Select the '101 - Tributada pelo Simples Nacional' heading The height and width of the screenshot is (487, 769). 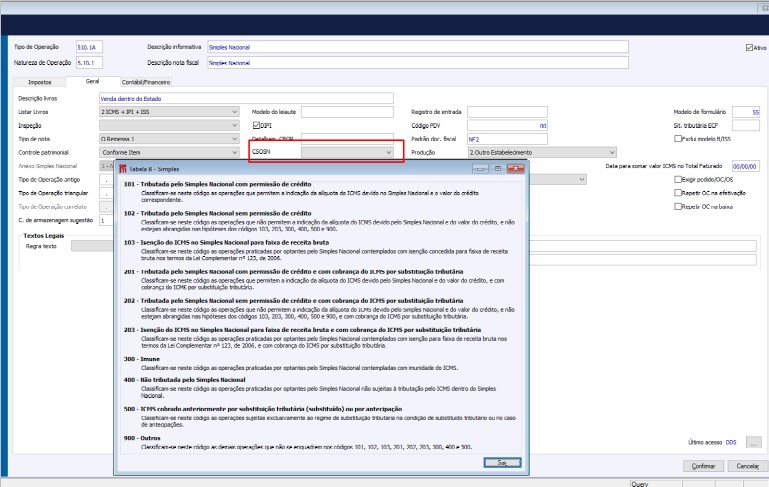pos(217,184)
